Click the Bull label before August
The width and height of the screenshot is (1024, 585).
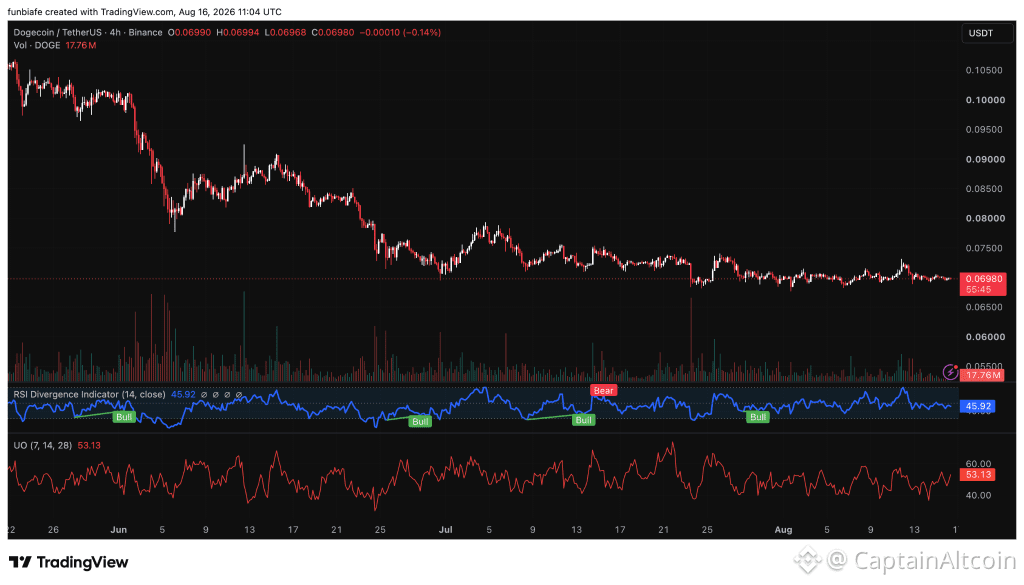758,417
